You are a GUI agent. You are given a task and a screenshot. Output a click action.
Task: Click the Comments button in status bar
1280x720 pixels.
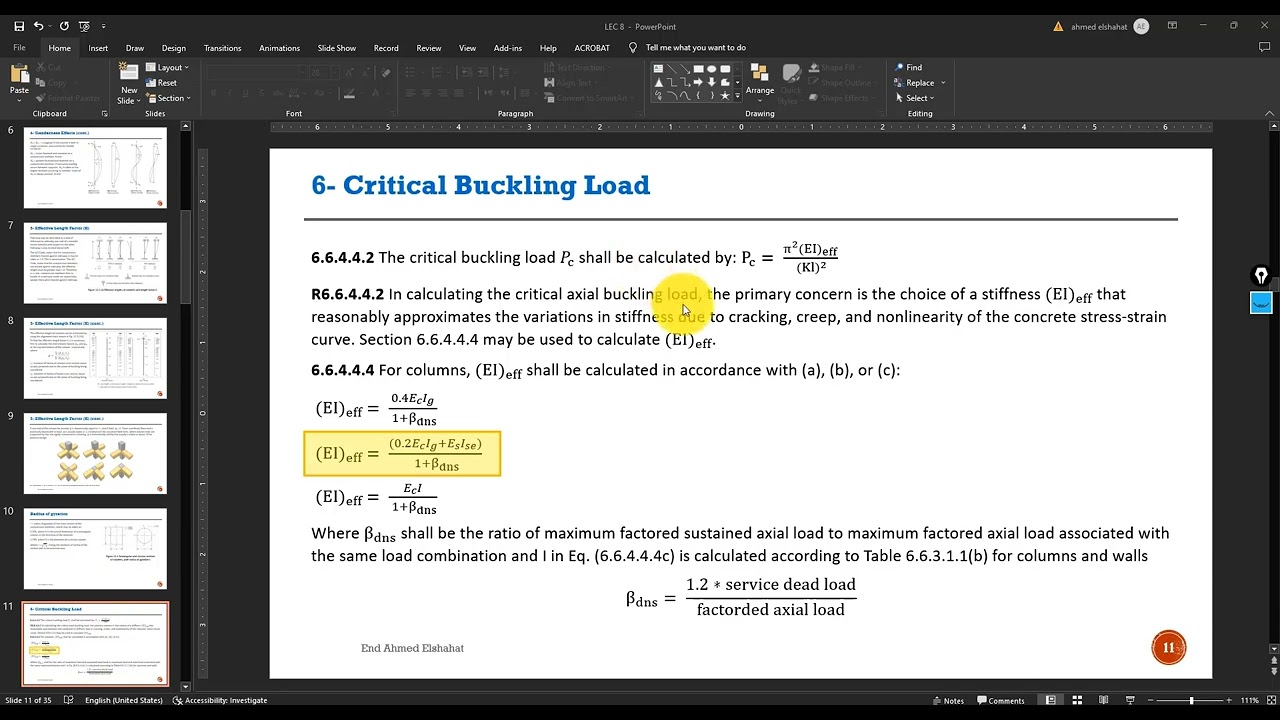pos(999,700)
